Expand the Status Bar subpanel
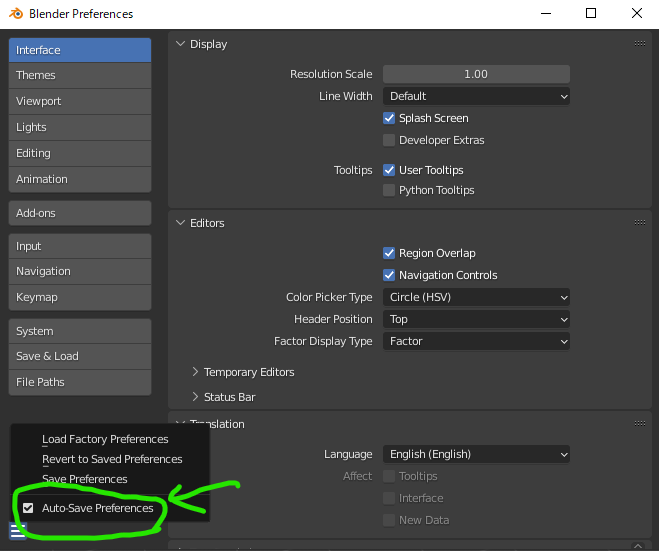659x551 pixels. click(195, 397)
